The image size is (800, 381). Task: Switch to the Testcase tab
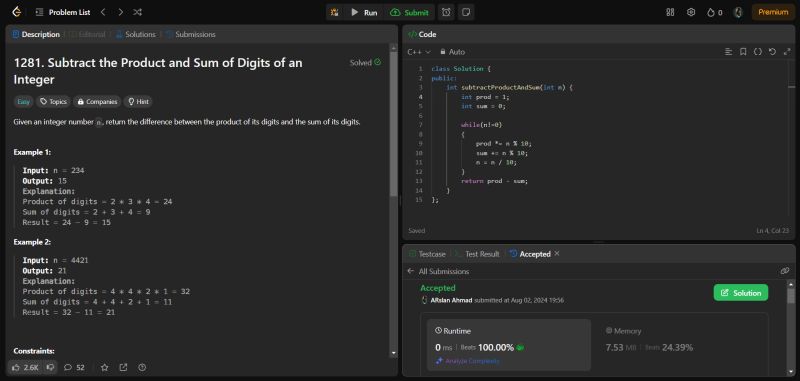427,254
